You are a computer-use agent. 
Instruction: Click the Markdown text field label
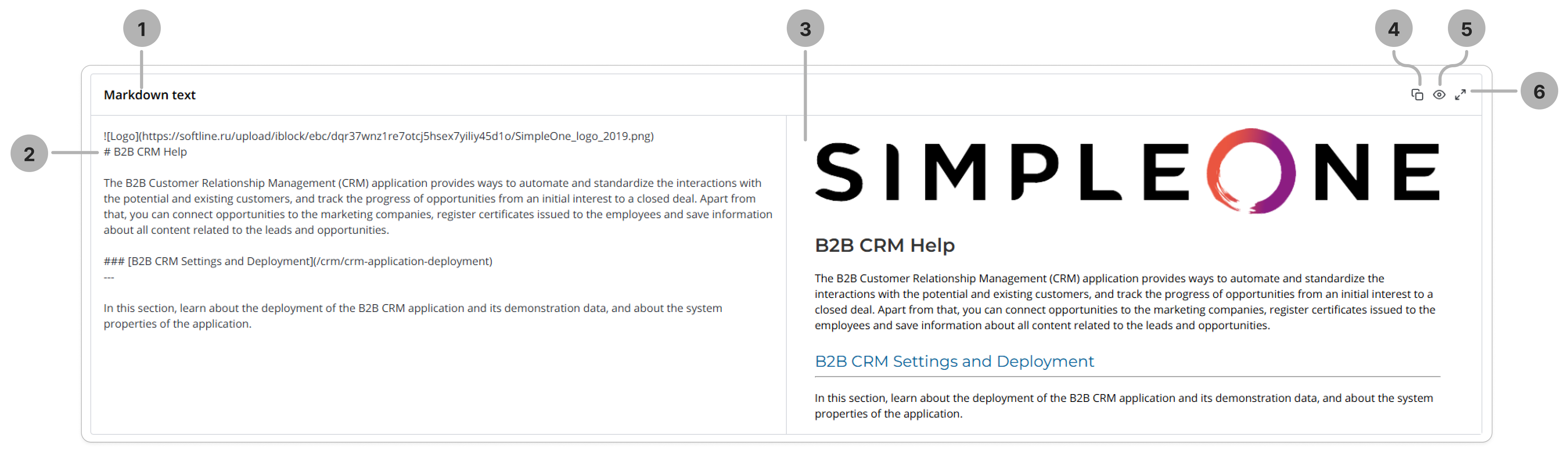[x=150, y=95]
